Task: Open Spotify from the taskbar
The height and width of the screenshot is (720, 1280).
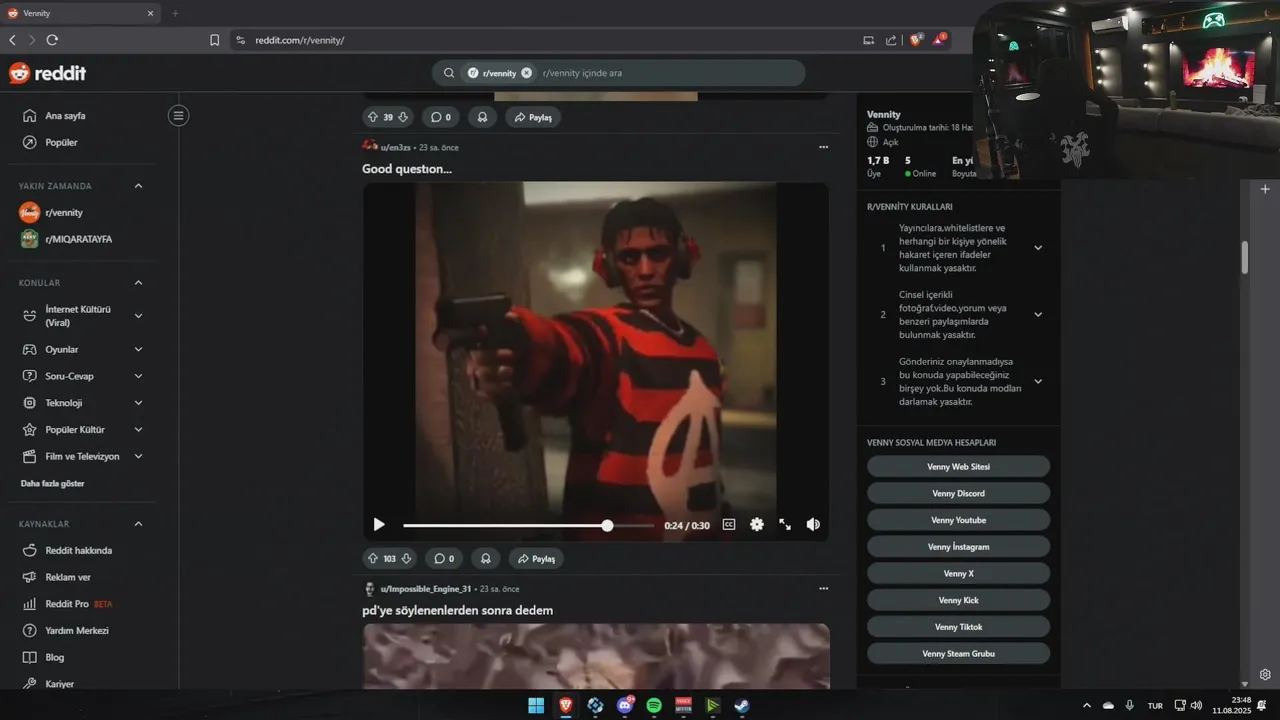Action: [x=654, y=705]
